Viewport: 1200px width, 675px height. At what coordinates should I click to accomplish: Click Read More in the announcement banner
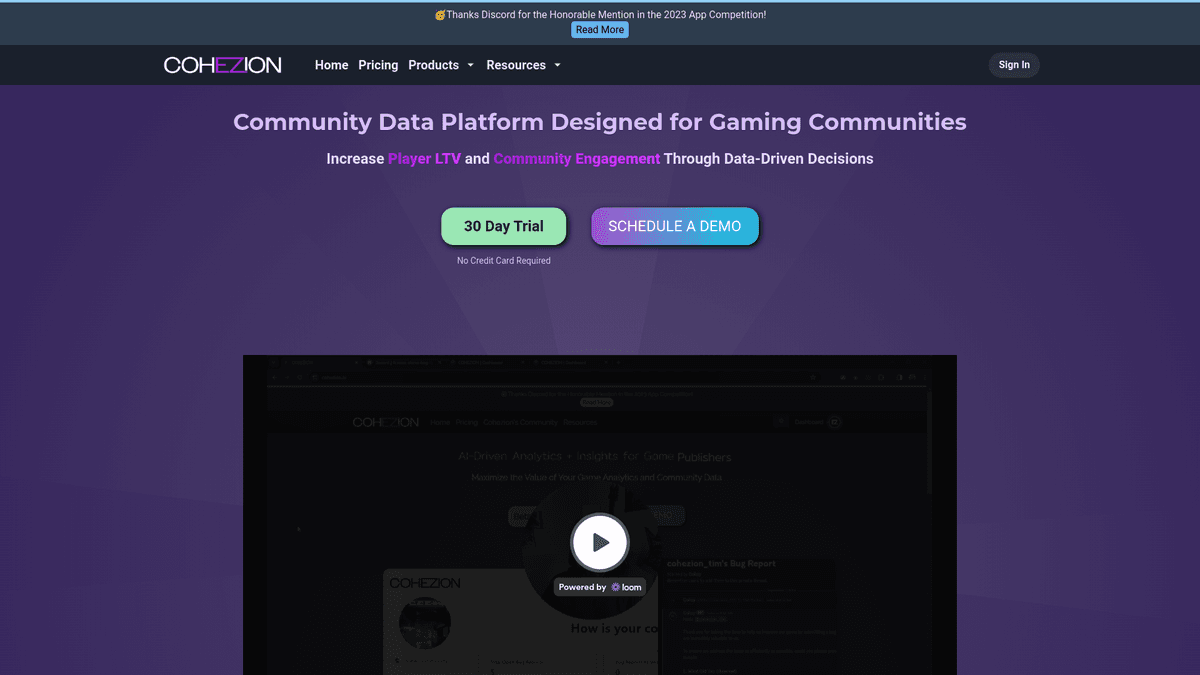(600, 30)
